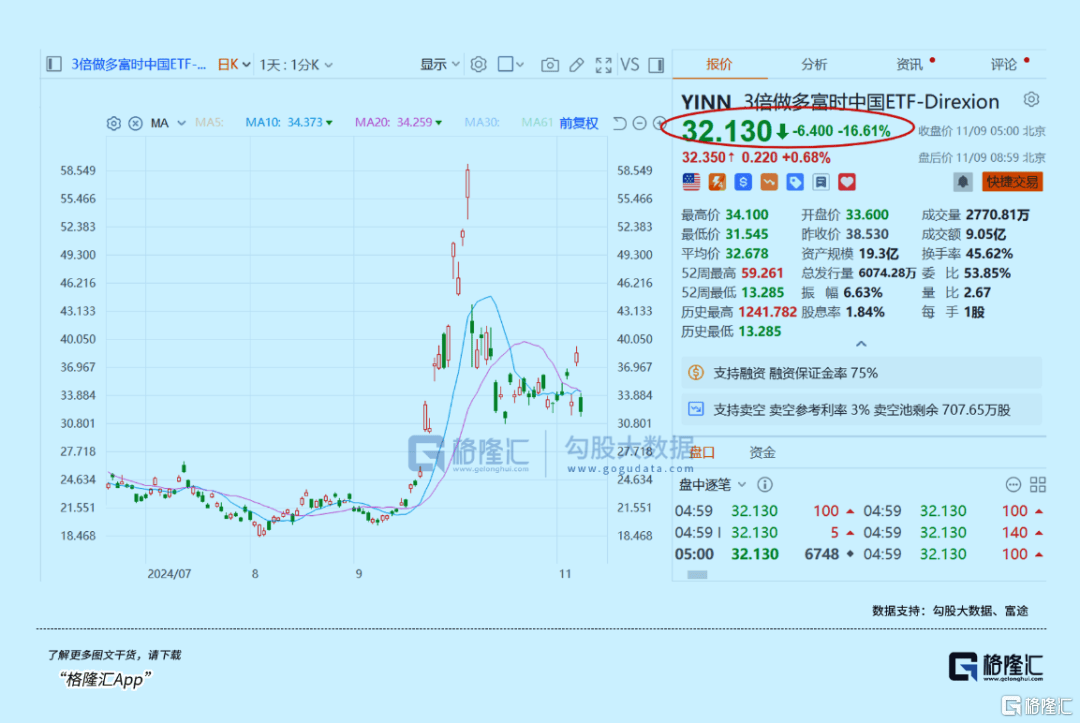The width and height of the screenshot is (1080, 723).
Task: Click the heart favorite icon under the price
Action: coord(846,181)
